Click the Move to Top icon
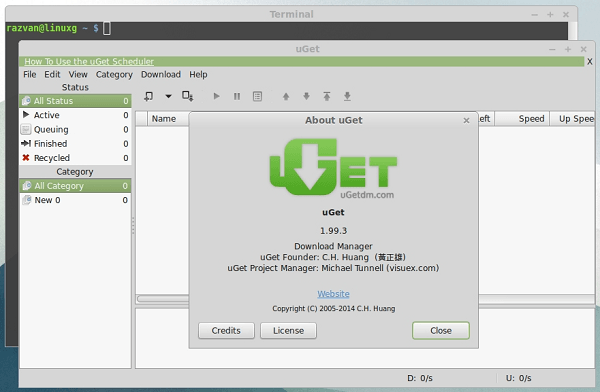The image size is (600, 392). point(327,96)
